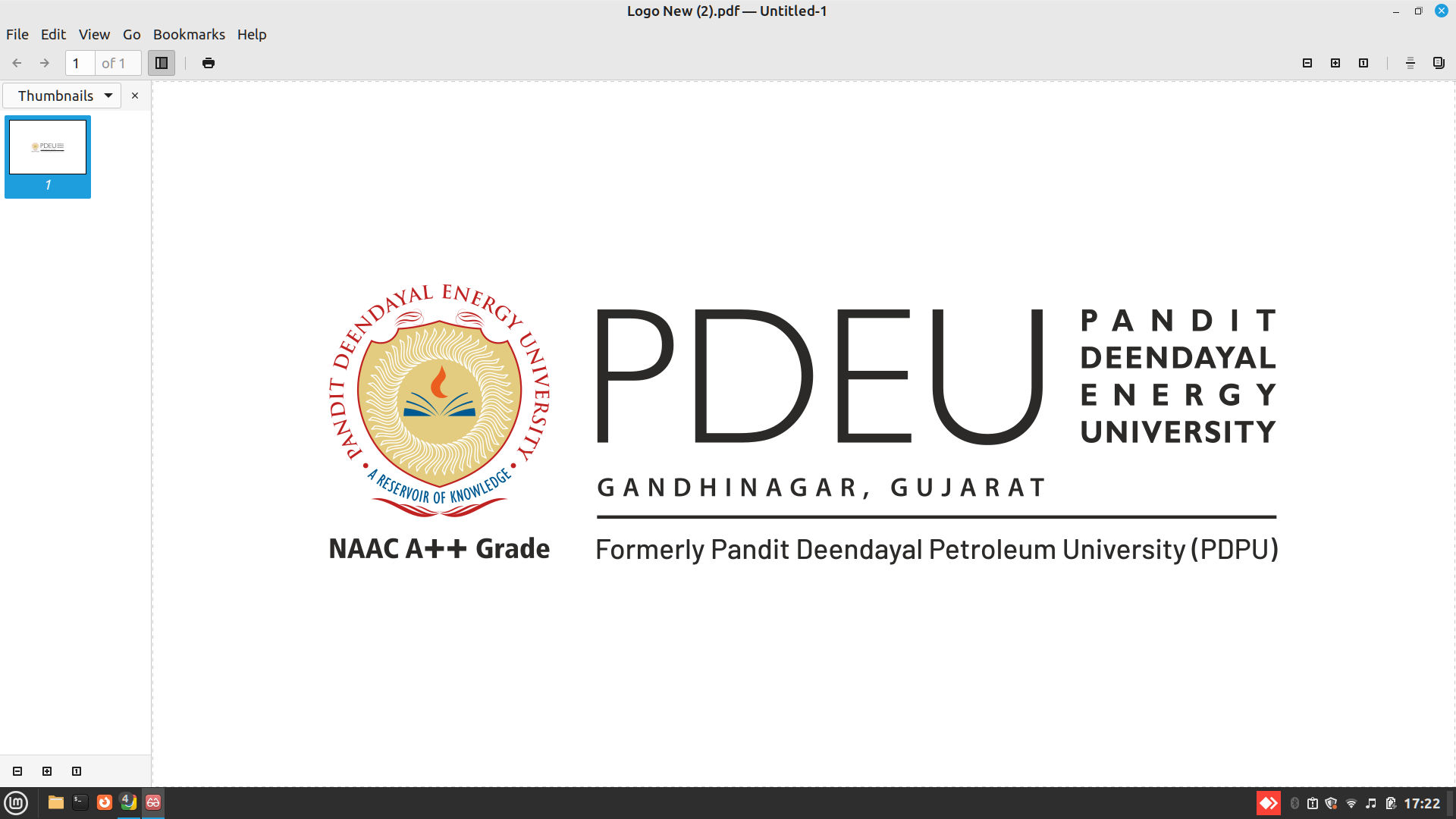
Task: Open the Wi-Fi network menu
Action: (1351, 803)
